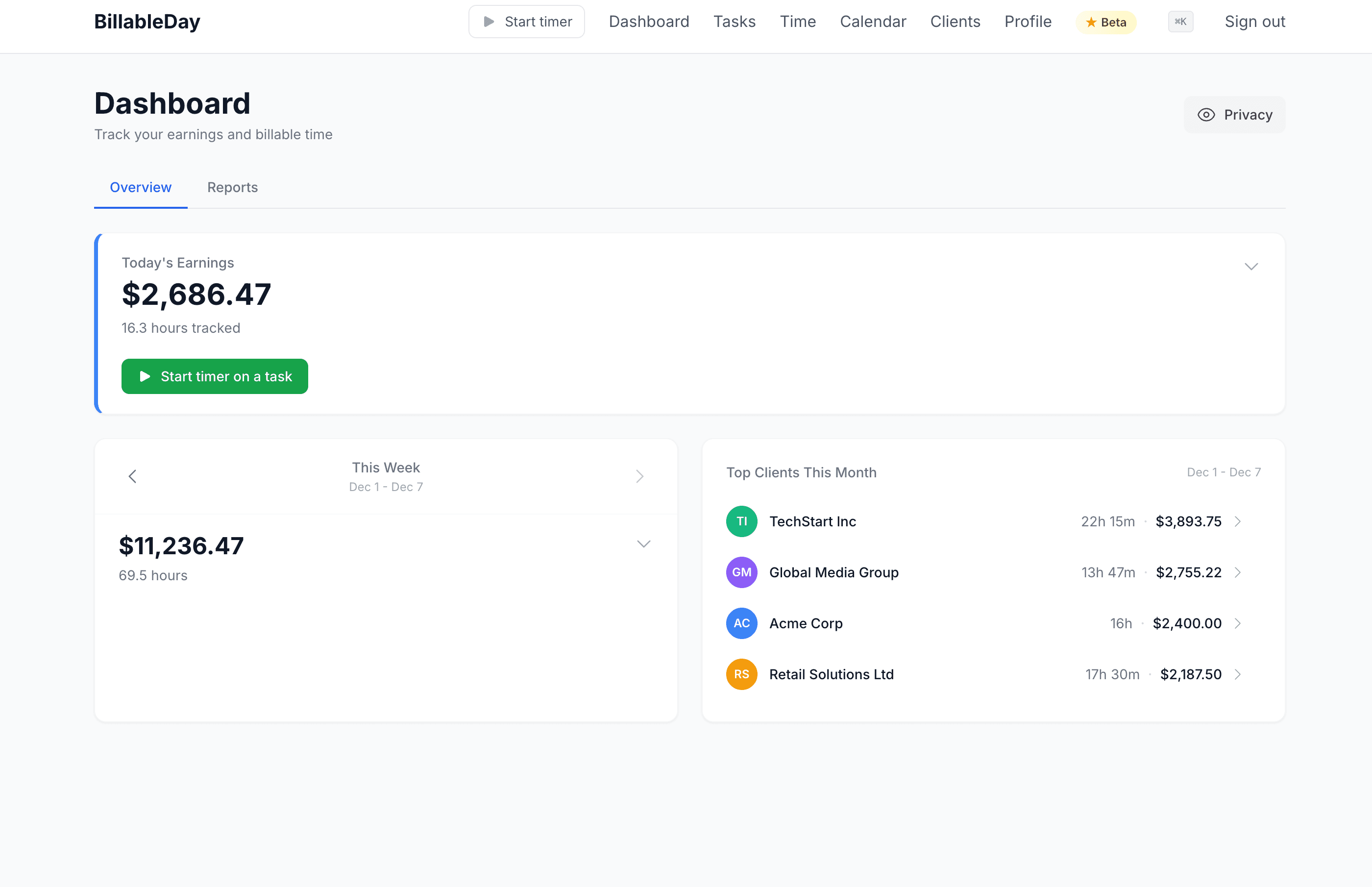Open the Calendar section
Image resolution: width=1372 pixels, height=887 pixels.
(x=873, y=21)
